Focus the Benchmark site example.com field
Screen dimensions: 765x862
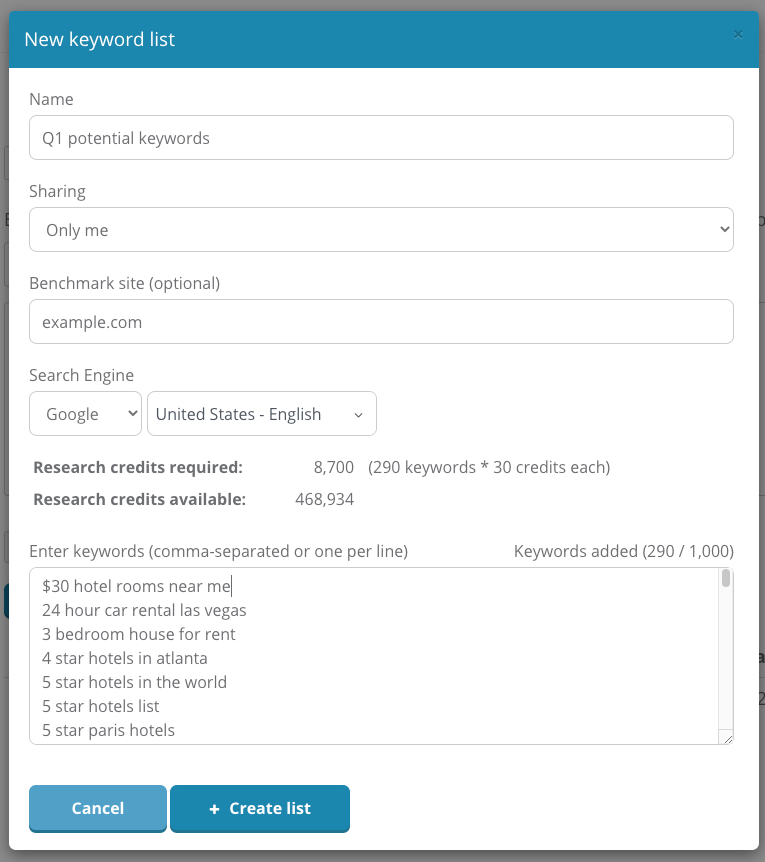(x=381, y=322)
